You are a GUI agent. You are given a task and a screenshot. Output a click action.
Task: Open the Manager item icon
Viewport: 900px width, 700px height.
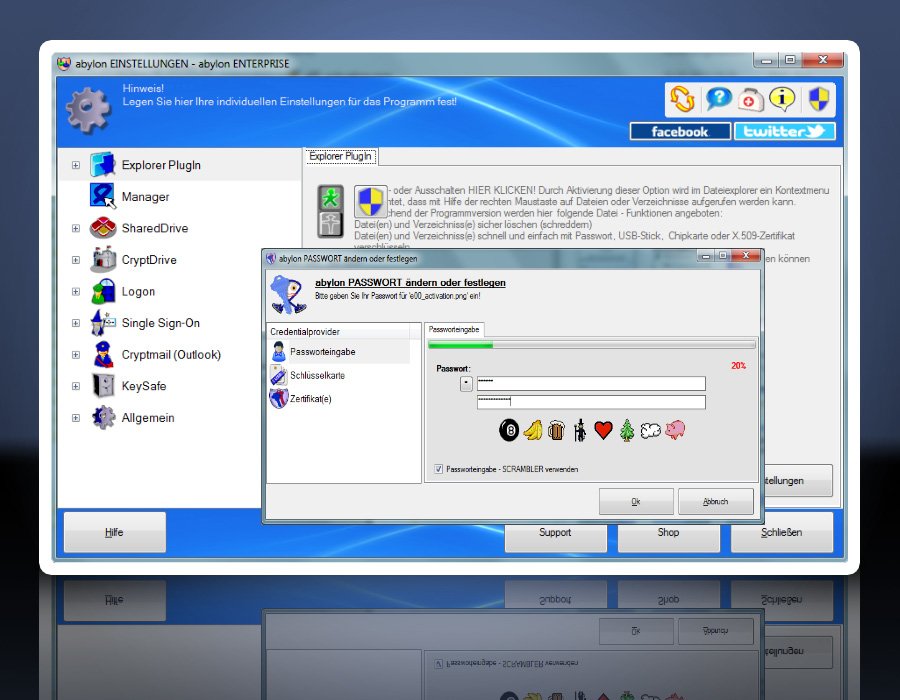coord(103,196)
